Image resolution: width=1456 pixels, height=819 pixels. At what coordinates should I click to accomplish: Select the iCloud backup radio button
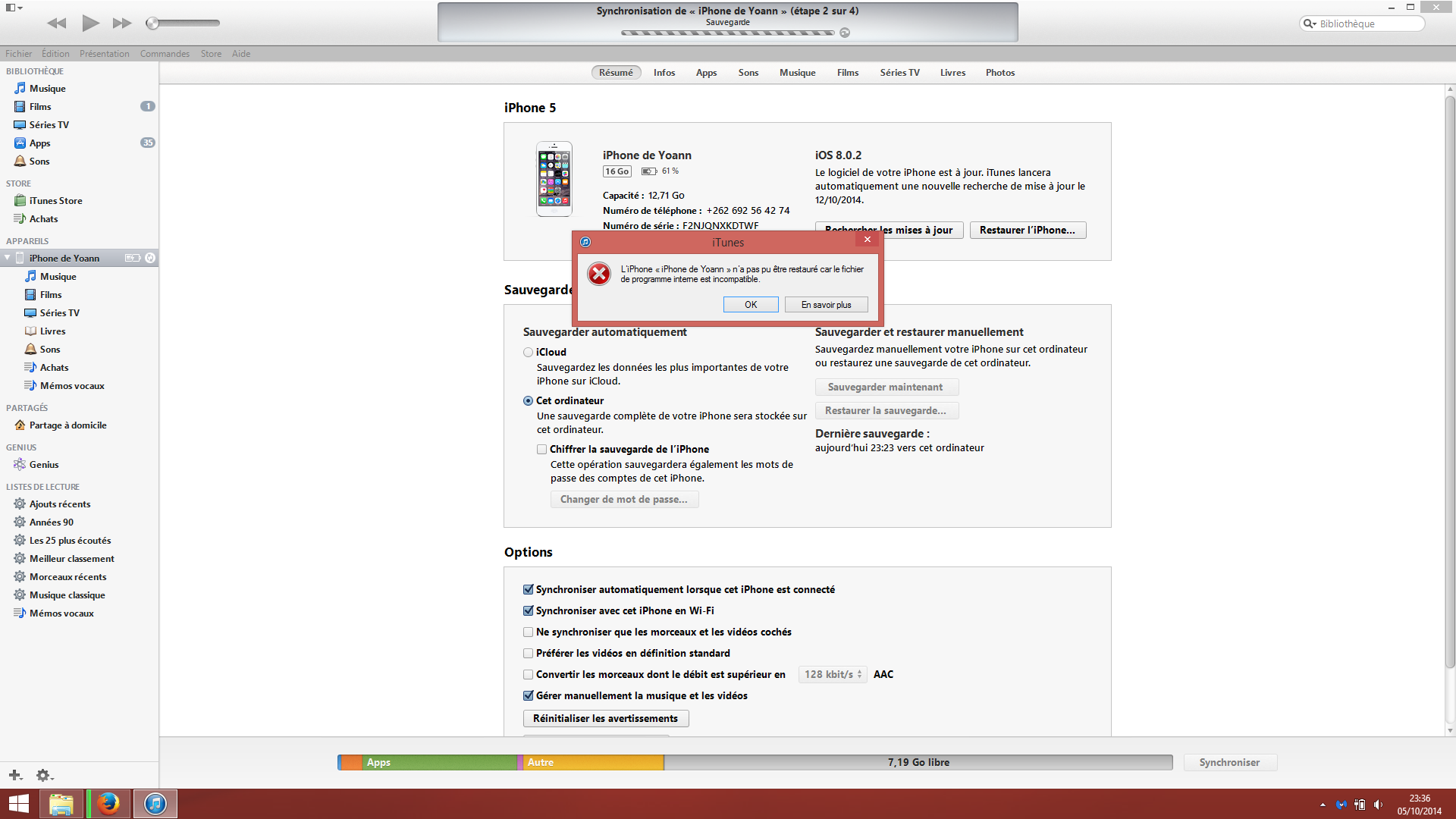point(528,353)
